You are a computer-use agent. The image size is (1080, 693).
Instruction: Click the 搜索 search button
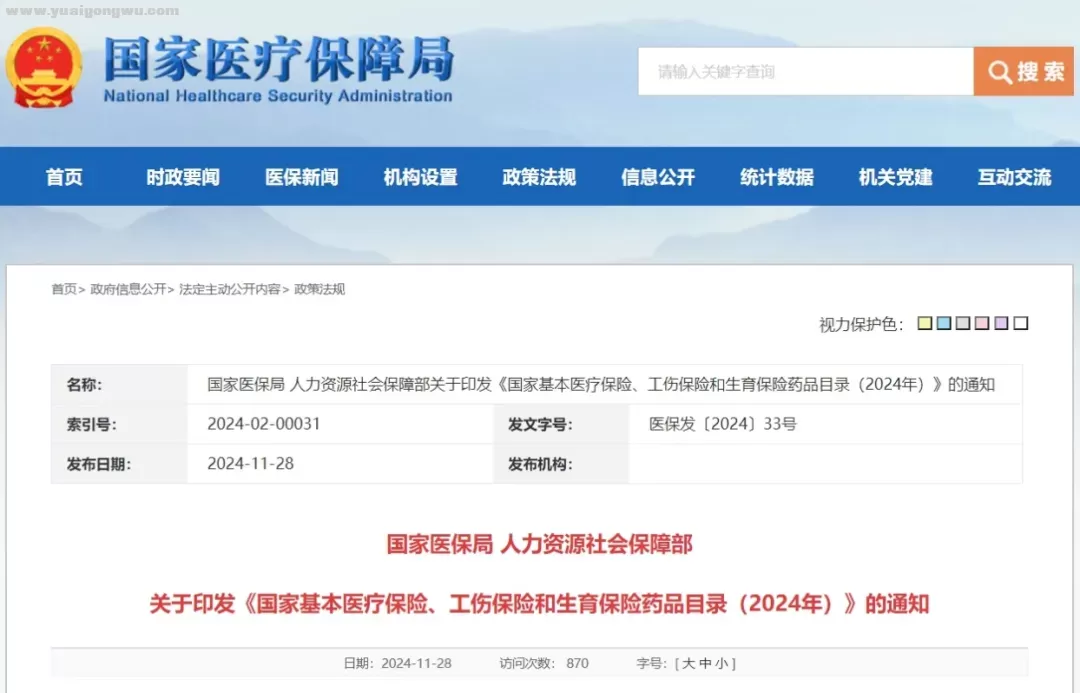(1024, 71)
